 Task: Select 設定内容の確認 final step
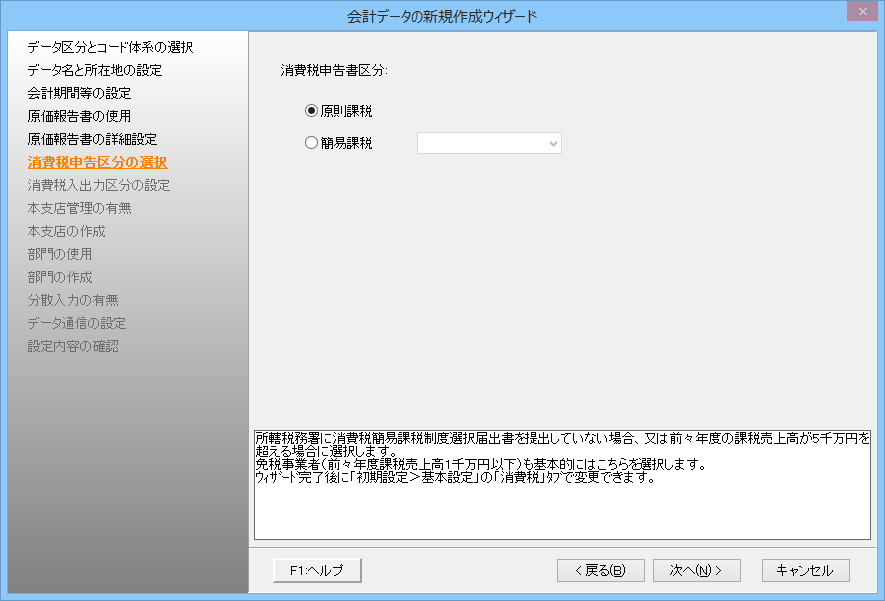[73, 346]
